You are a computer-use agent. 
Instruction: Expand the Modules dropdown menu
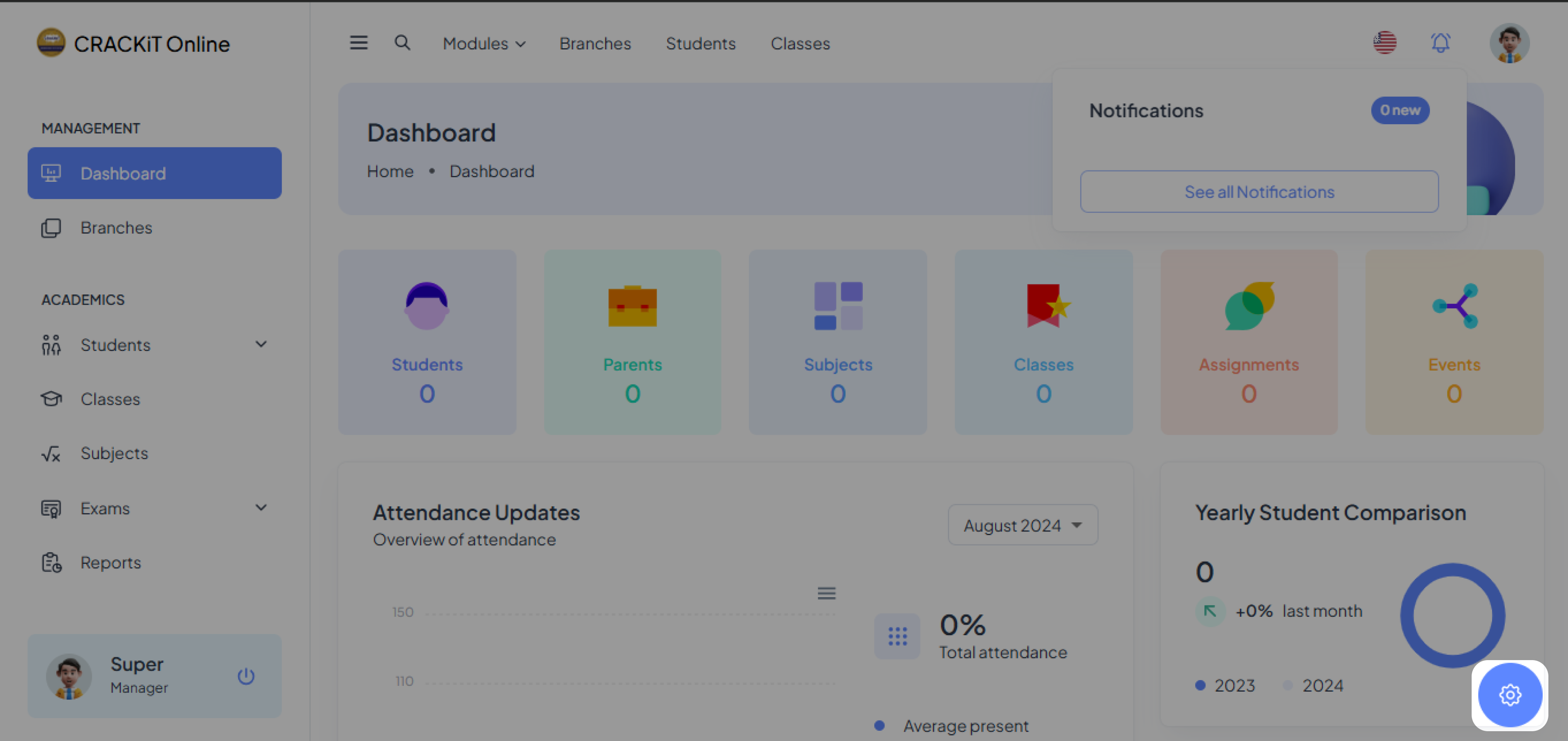coord(484,44)
